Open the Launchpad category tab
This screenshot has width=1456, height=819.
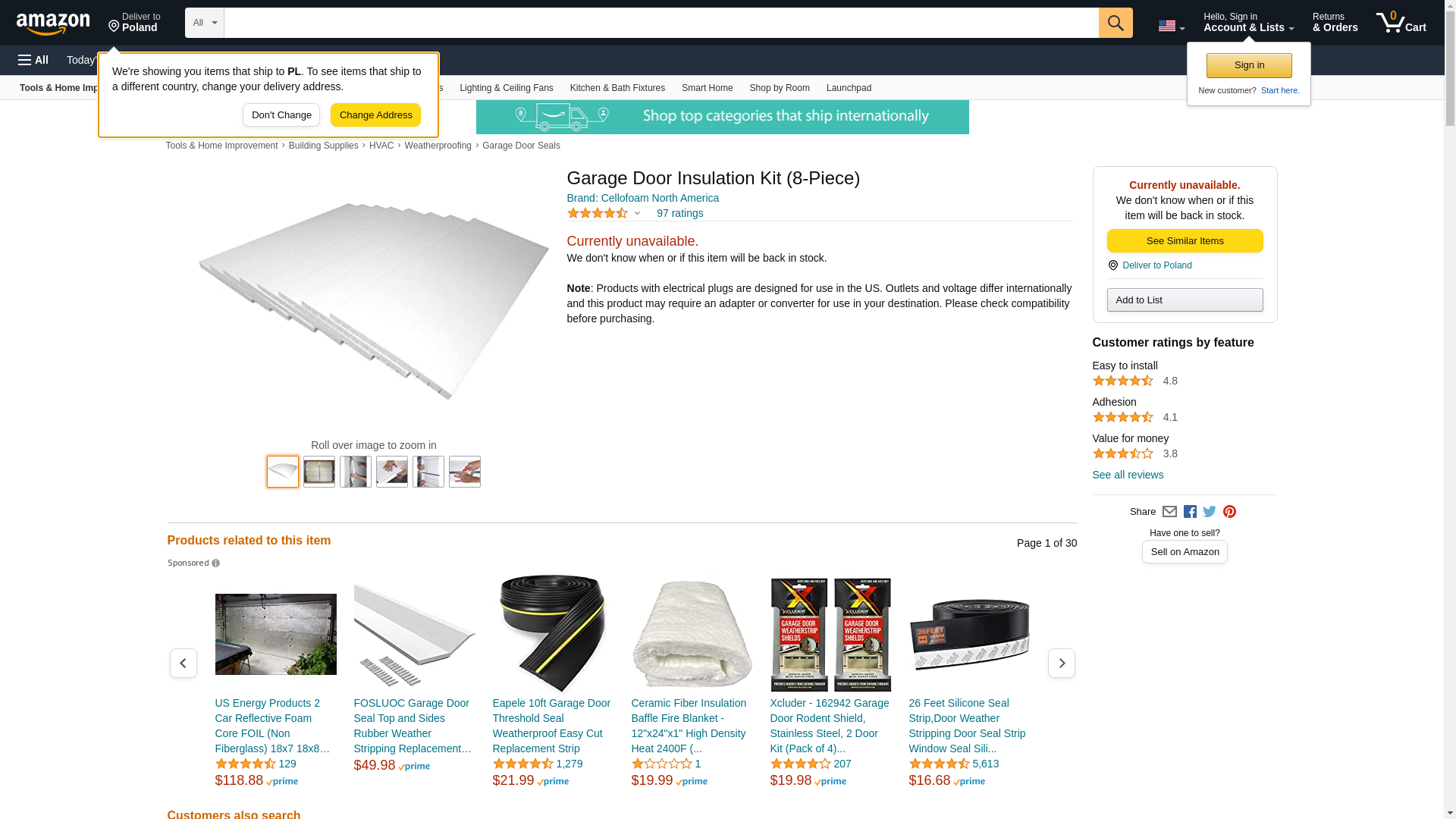pyautogui.click(x=849, y=88)
